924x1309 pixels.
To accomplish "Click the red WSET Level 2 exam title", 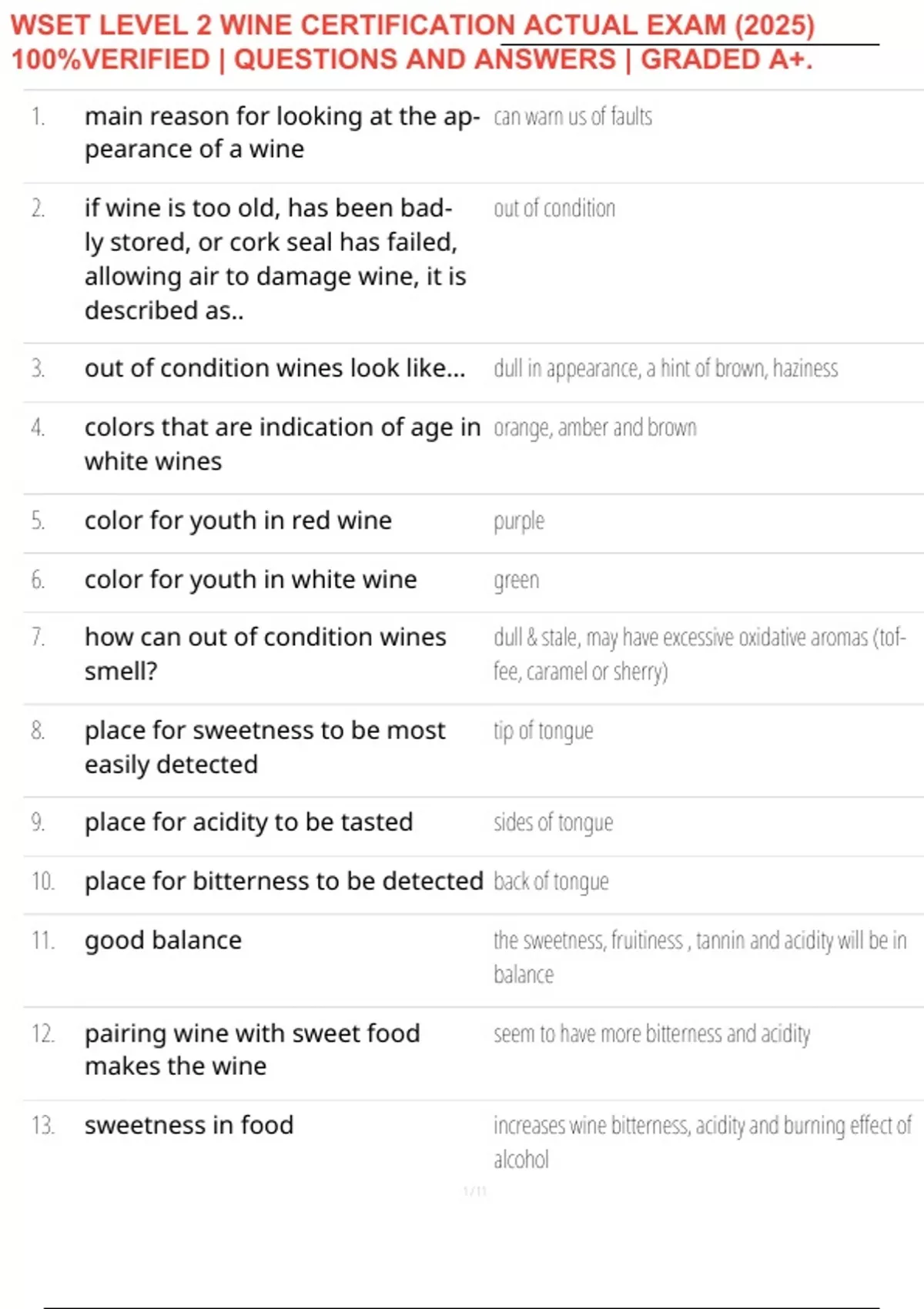I will pos(413,42).
